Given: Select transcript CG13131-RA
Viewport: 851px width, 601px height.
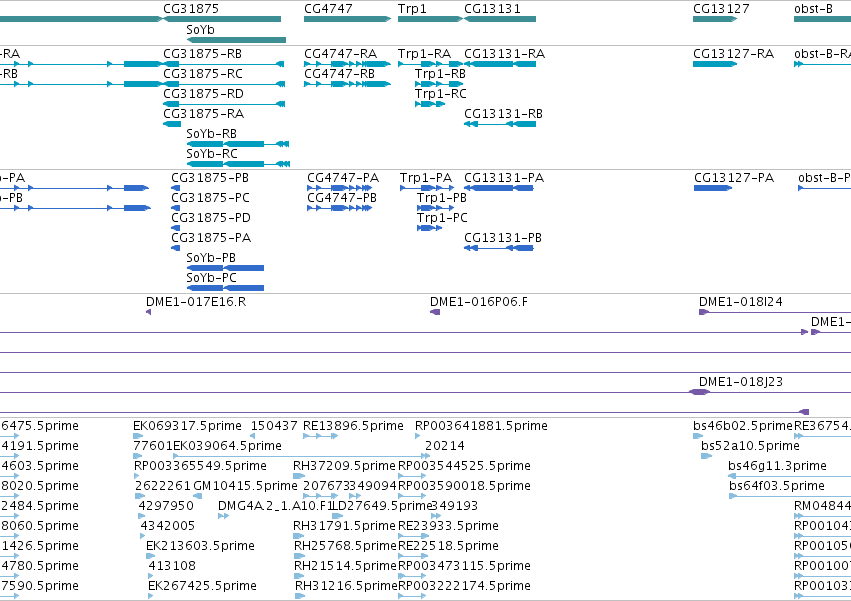Looking at the screenshot, I should point(500,64).
